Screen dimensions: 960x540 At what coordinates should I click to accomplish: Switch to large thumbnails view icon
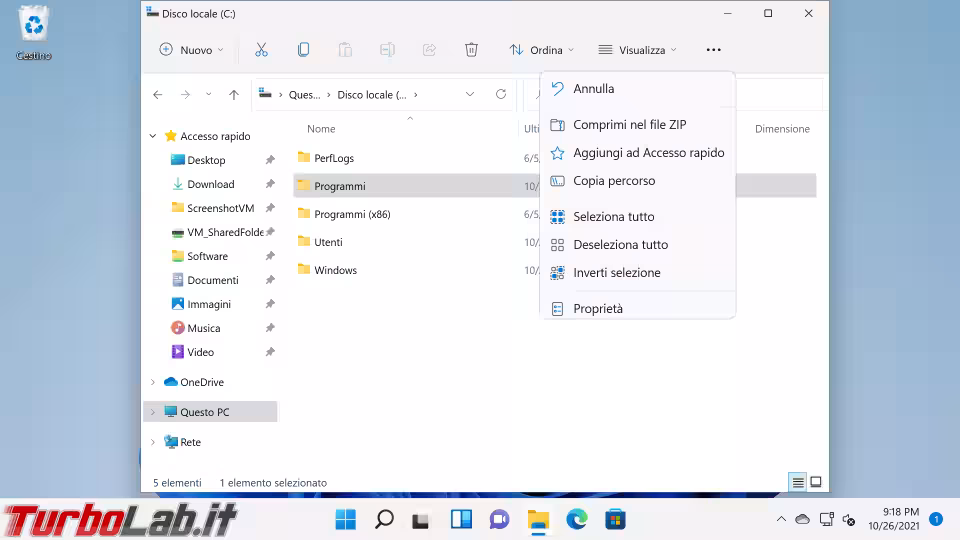click(x=816, y=482)
